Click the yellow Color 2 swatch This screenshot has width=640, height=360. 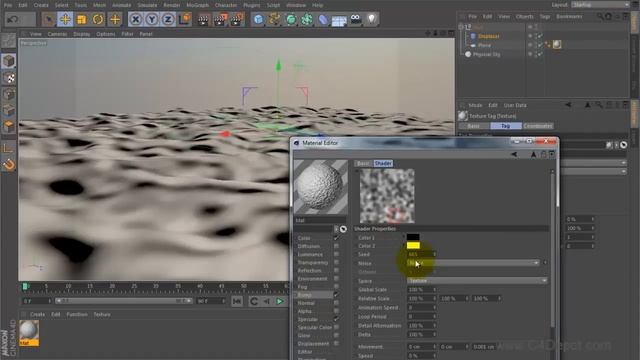pos(413,246)
